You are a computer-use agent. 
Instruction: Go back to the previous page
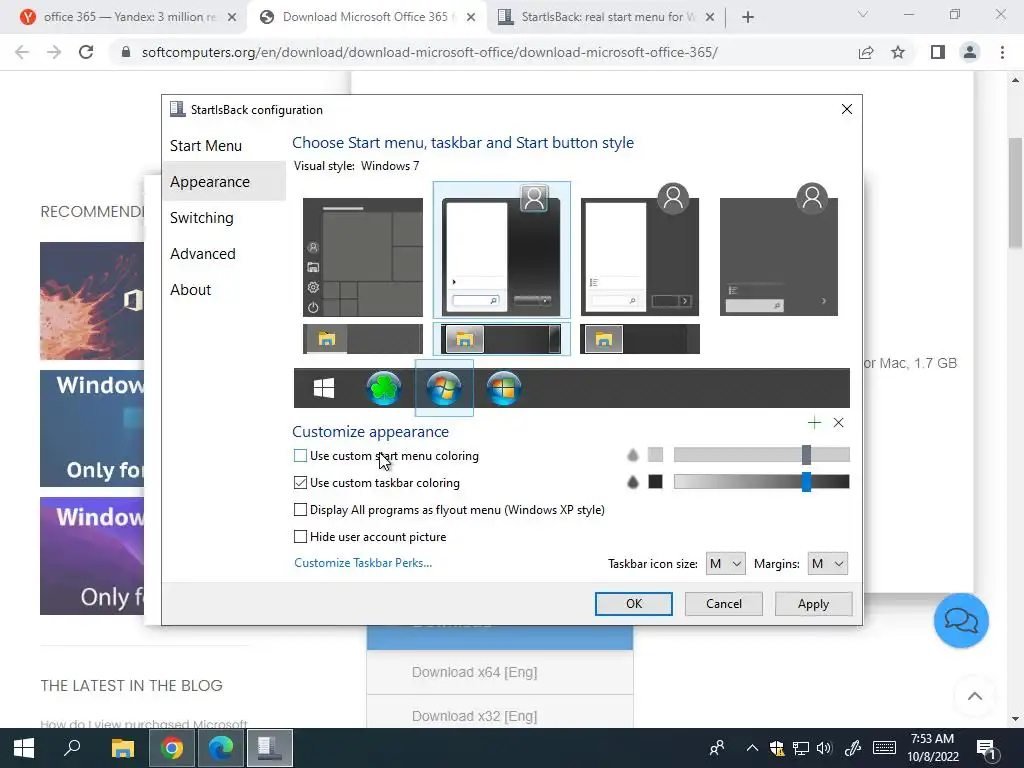pyautogui.click(x=22, y=52)
